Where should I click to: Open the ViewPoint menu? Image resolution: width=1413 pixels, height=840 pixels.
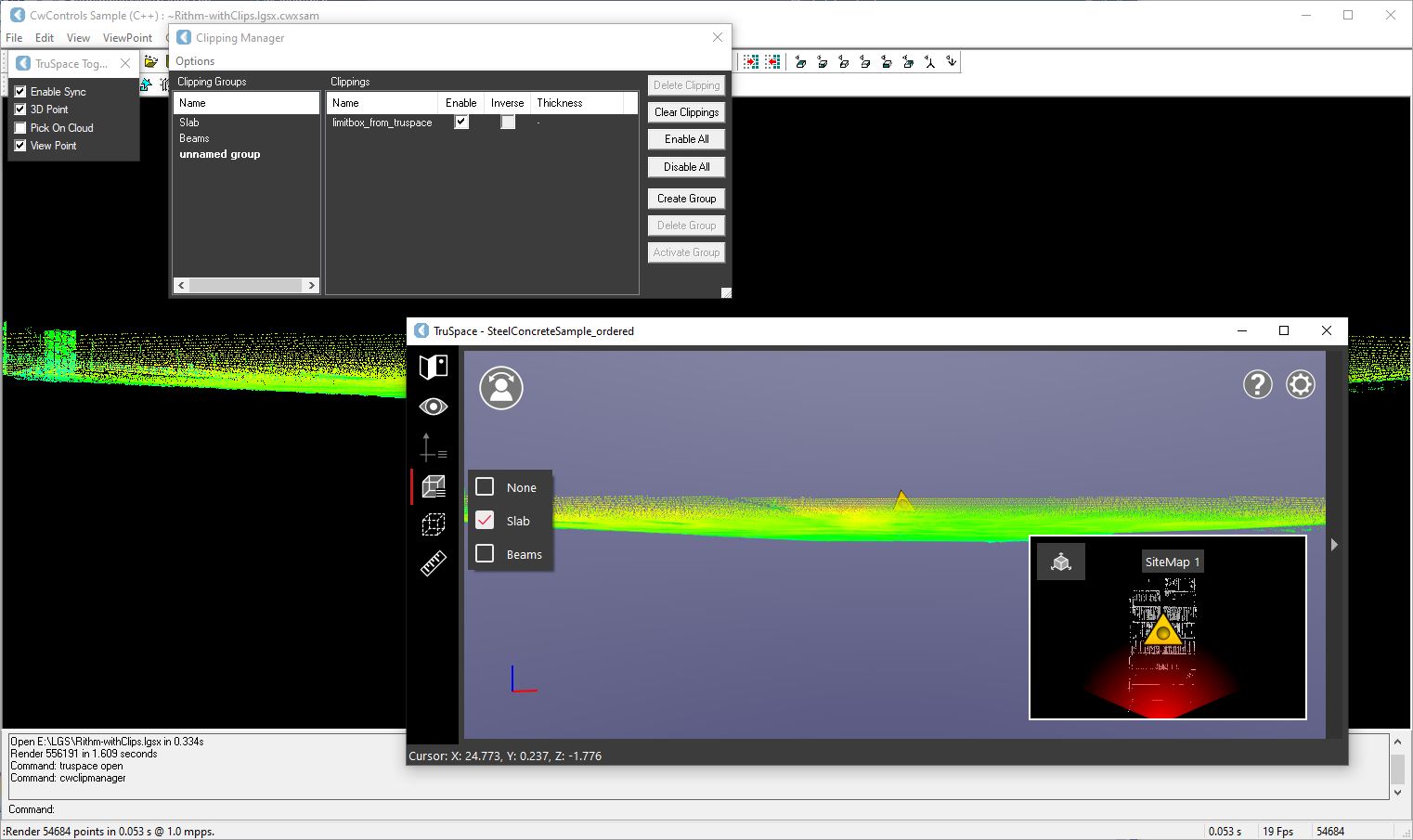tap(127, 38)
